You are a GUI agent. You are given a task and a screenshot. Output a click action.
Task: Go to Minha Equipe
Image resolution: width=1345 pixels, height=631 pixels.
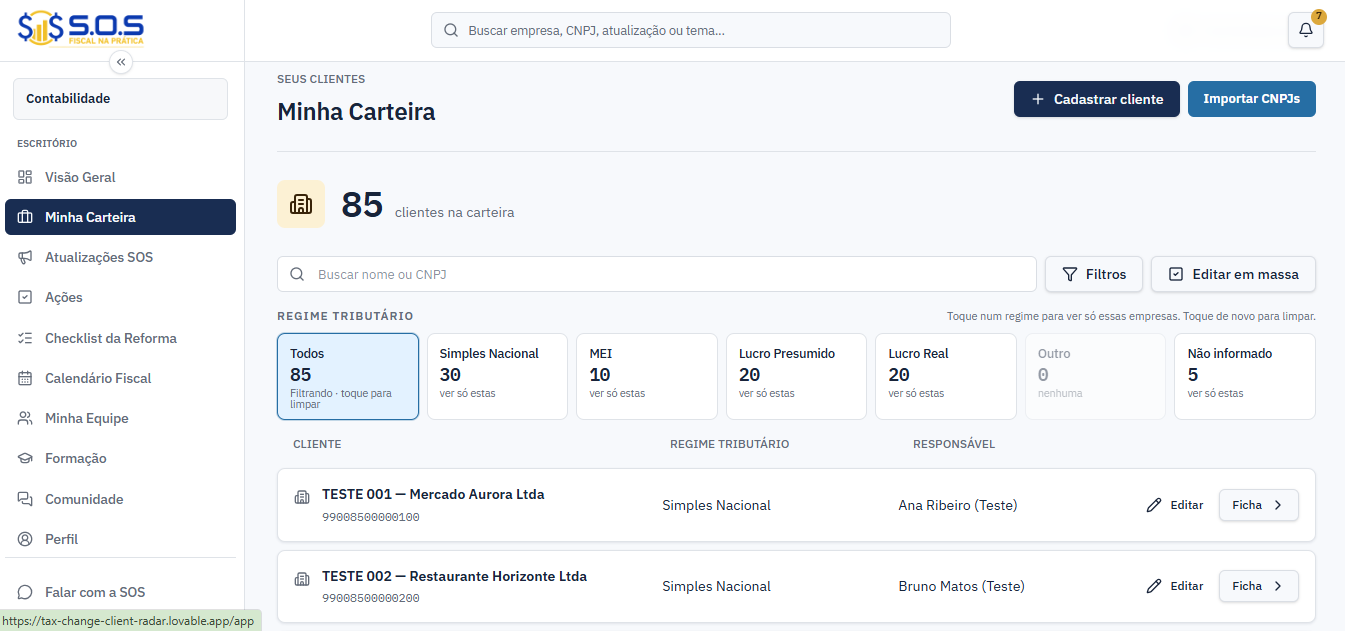coord(120,418)
